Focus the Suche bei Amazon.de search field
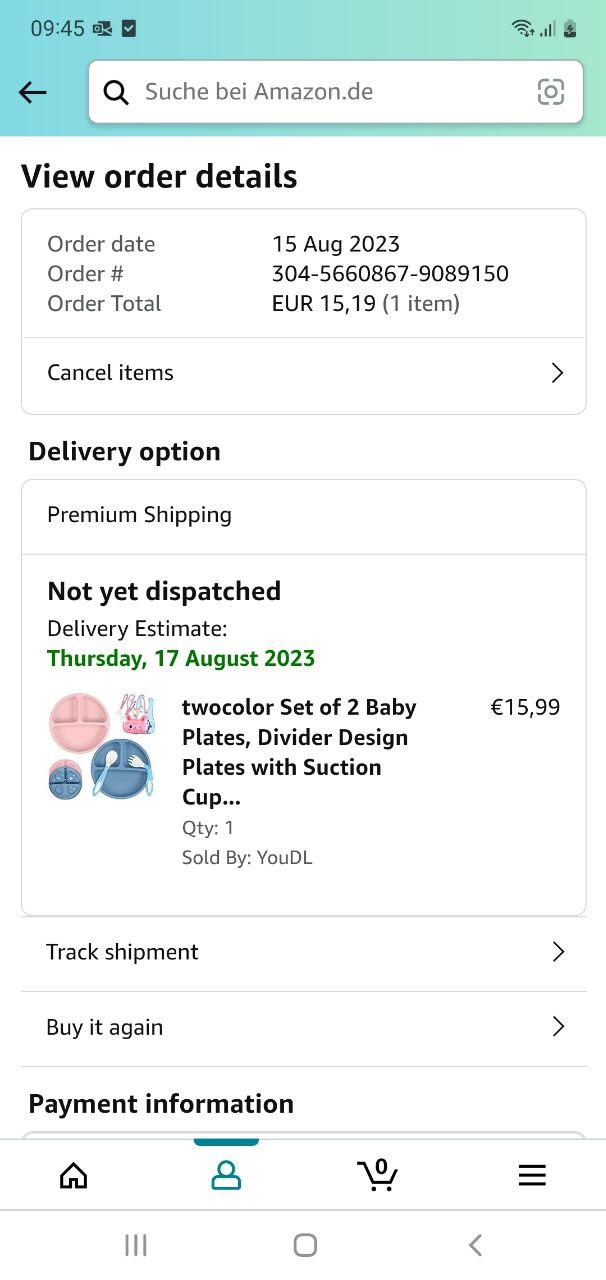The image size is (606, 1280). point(320,93)
